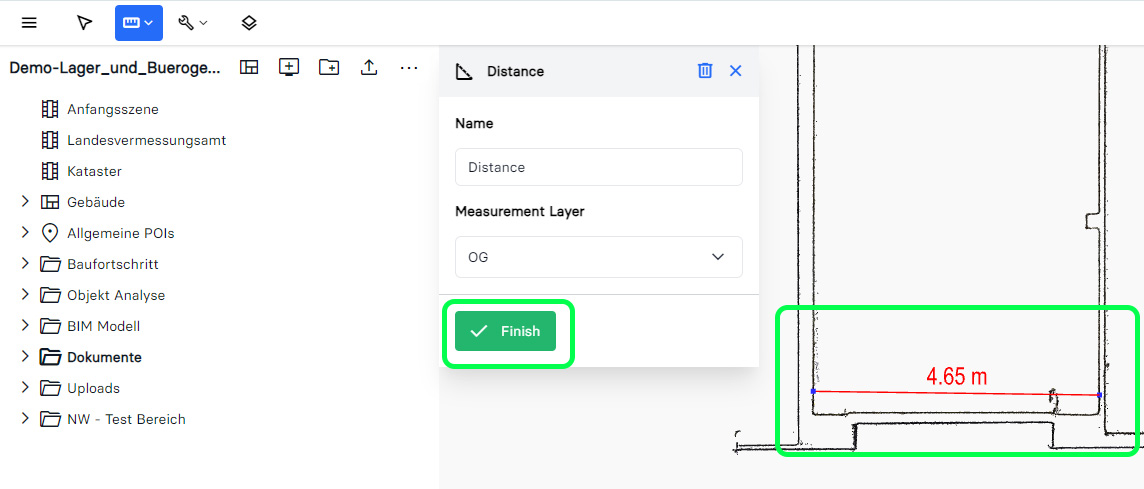Open the layers stack panel

point(249,23)
